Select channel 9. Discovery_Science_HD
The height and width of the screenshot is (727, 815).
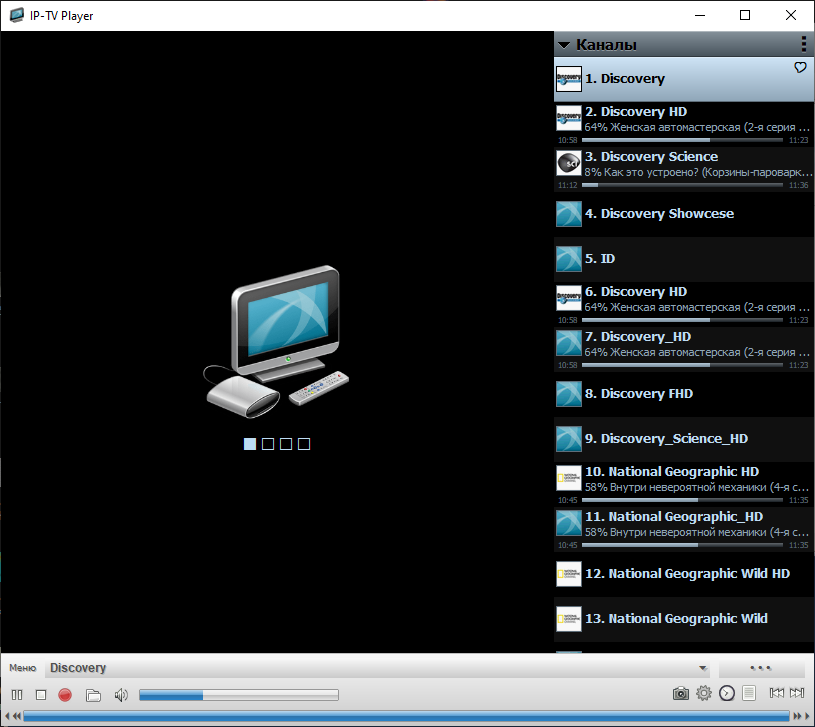tap(684, 439)
